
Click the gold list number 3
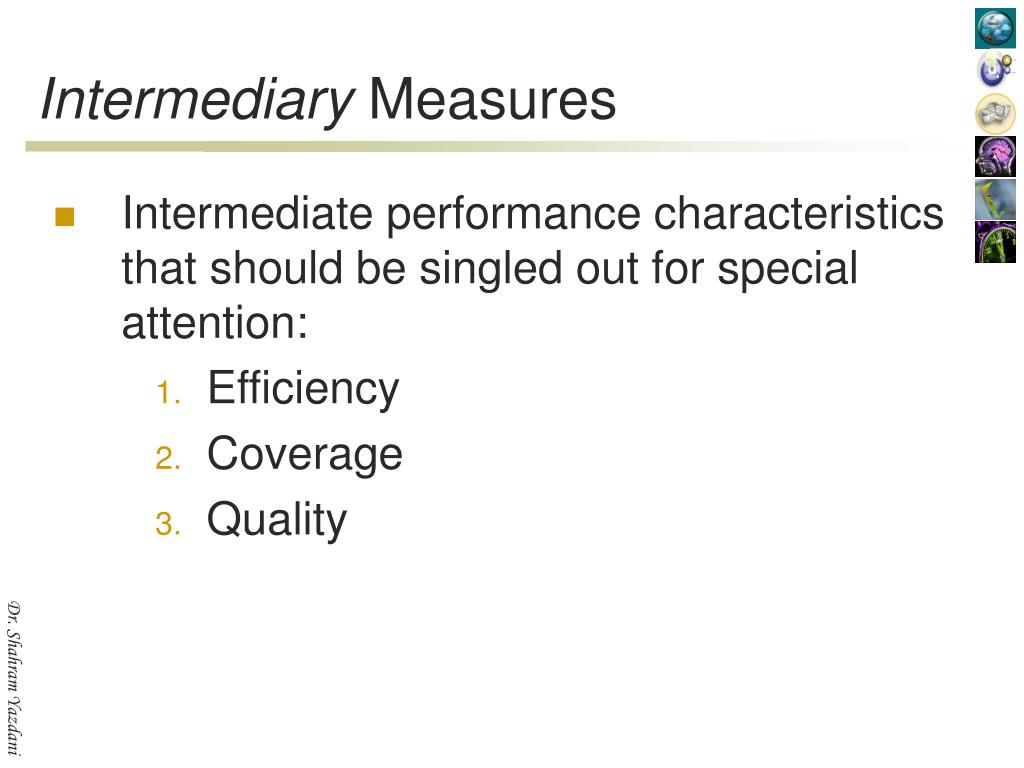(168, 524)
